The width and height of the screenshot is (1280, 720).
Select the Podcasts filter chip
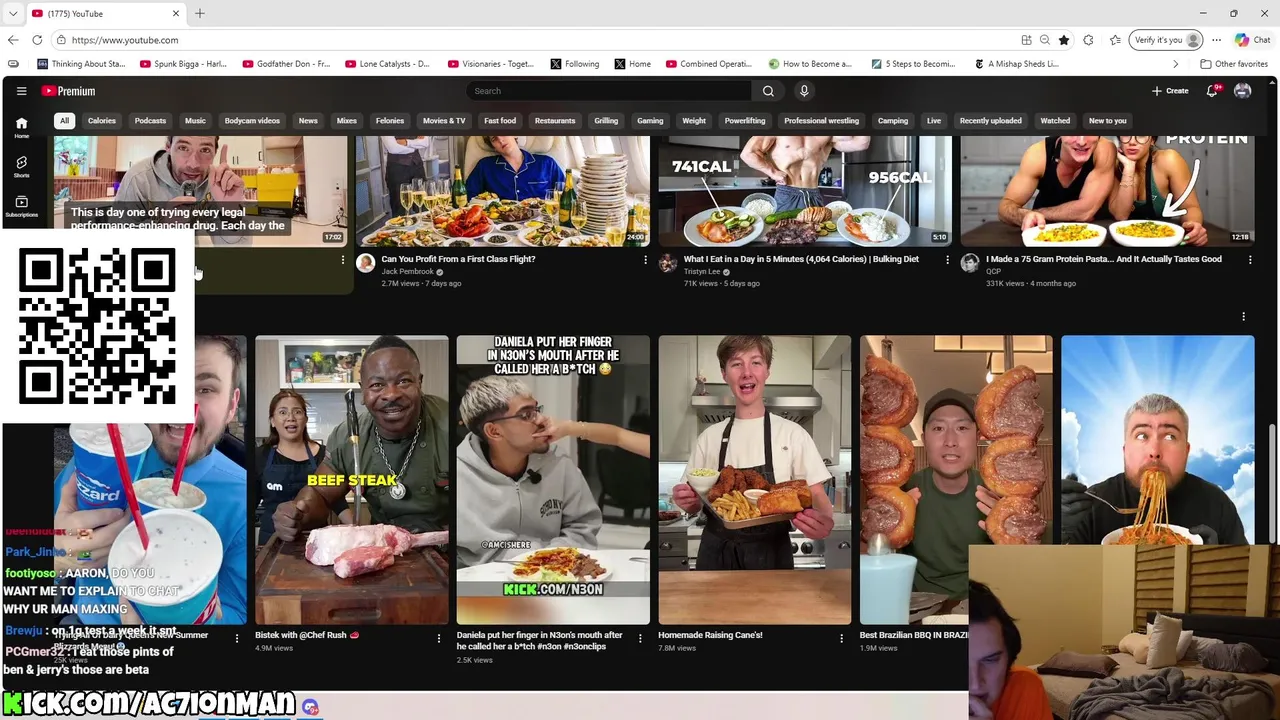[x=150, y=121]
